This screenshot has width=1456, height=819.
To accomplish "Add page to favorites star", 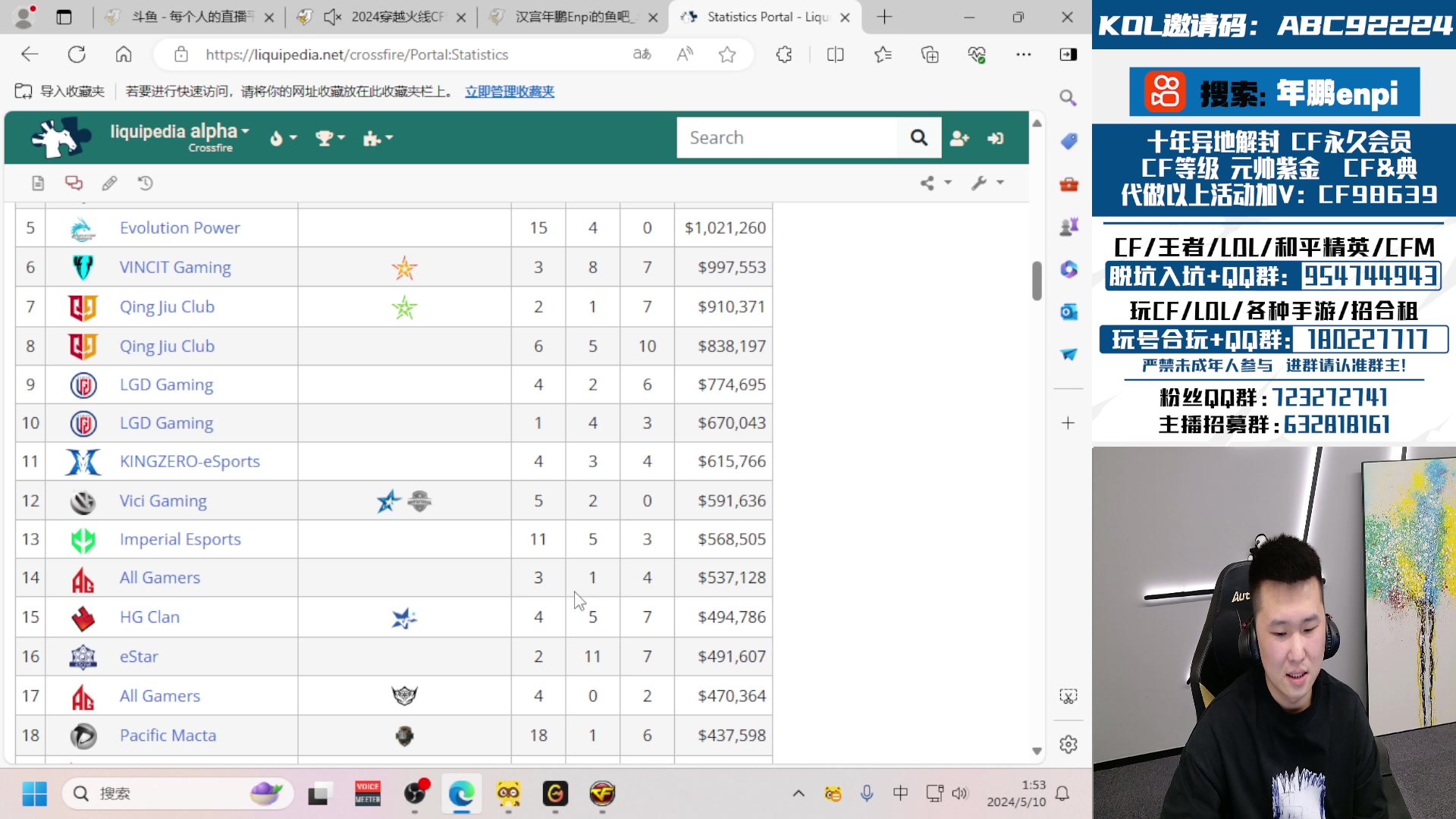I will (727, 55).
